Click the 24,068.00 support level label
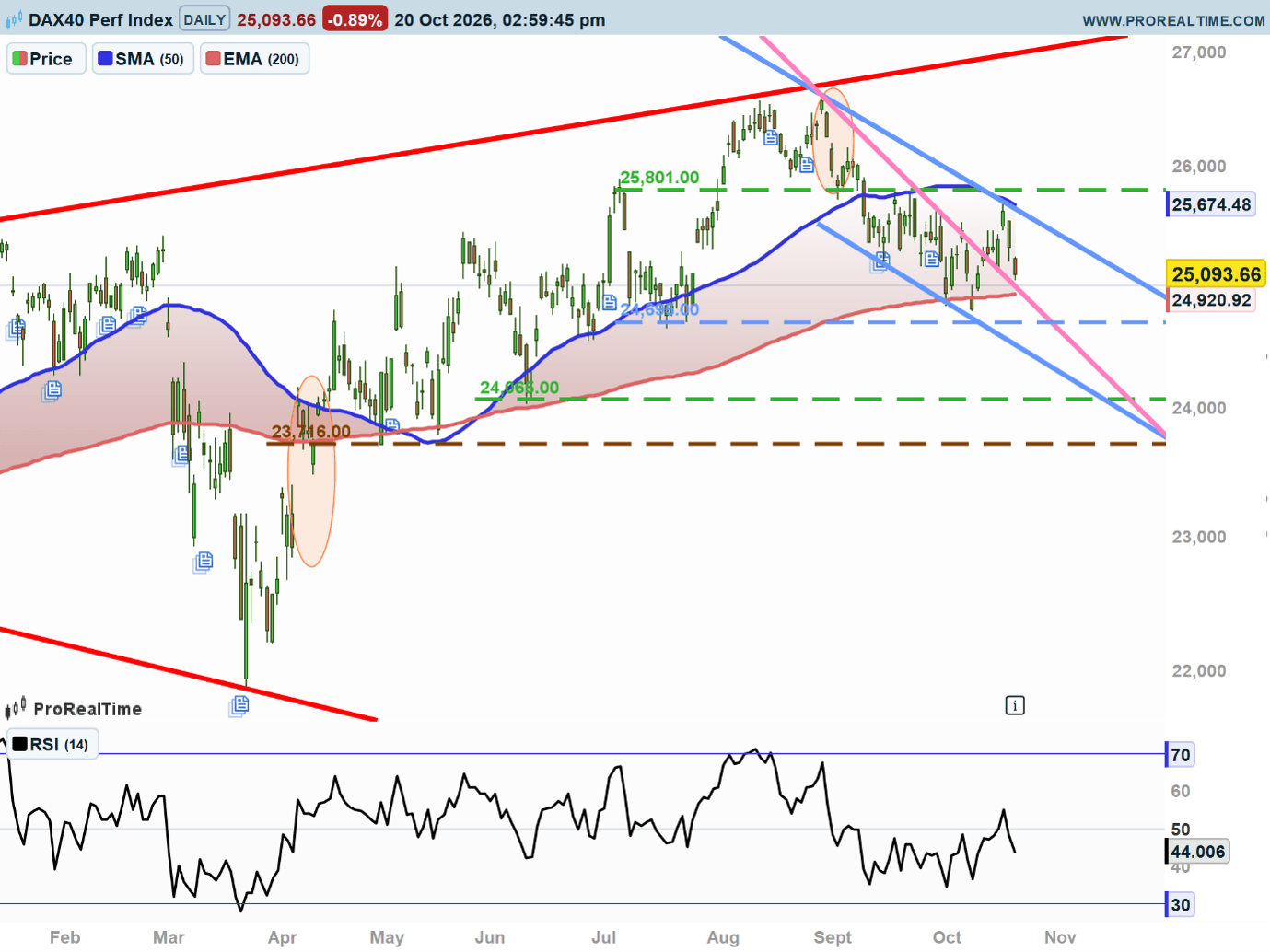This screenshot has width=1270, height=952. coord(519,388)
